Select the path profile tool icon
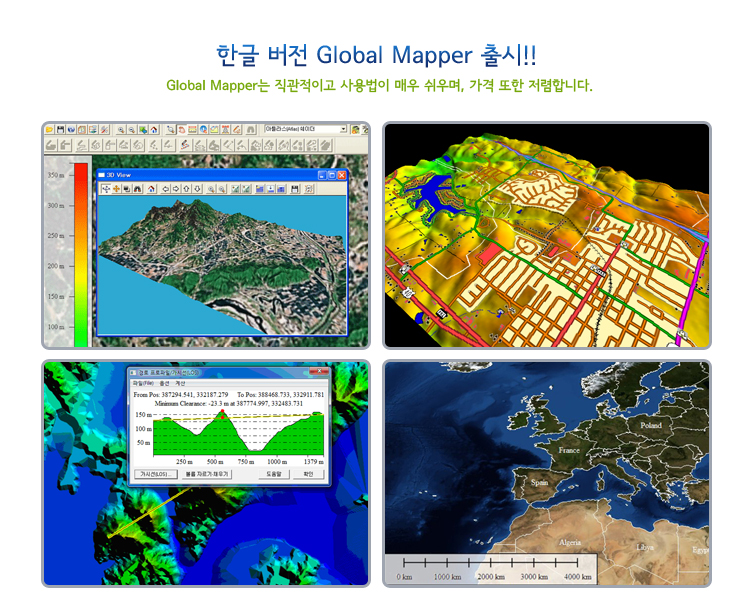Image resolution: width=750 pixels, height=600 pixels. tap(214, 130)
